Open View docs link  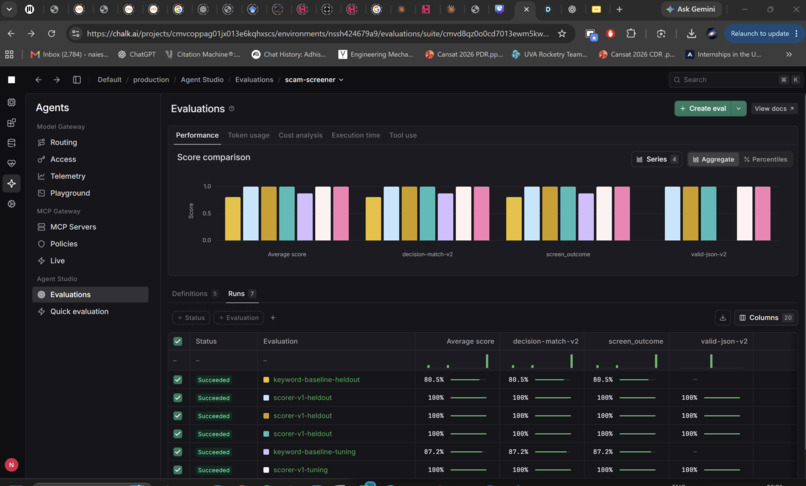point(774,109)
